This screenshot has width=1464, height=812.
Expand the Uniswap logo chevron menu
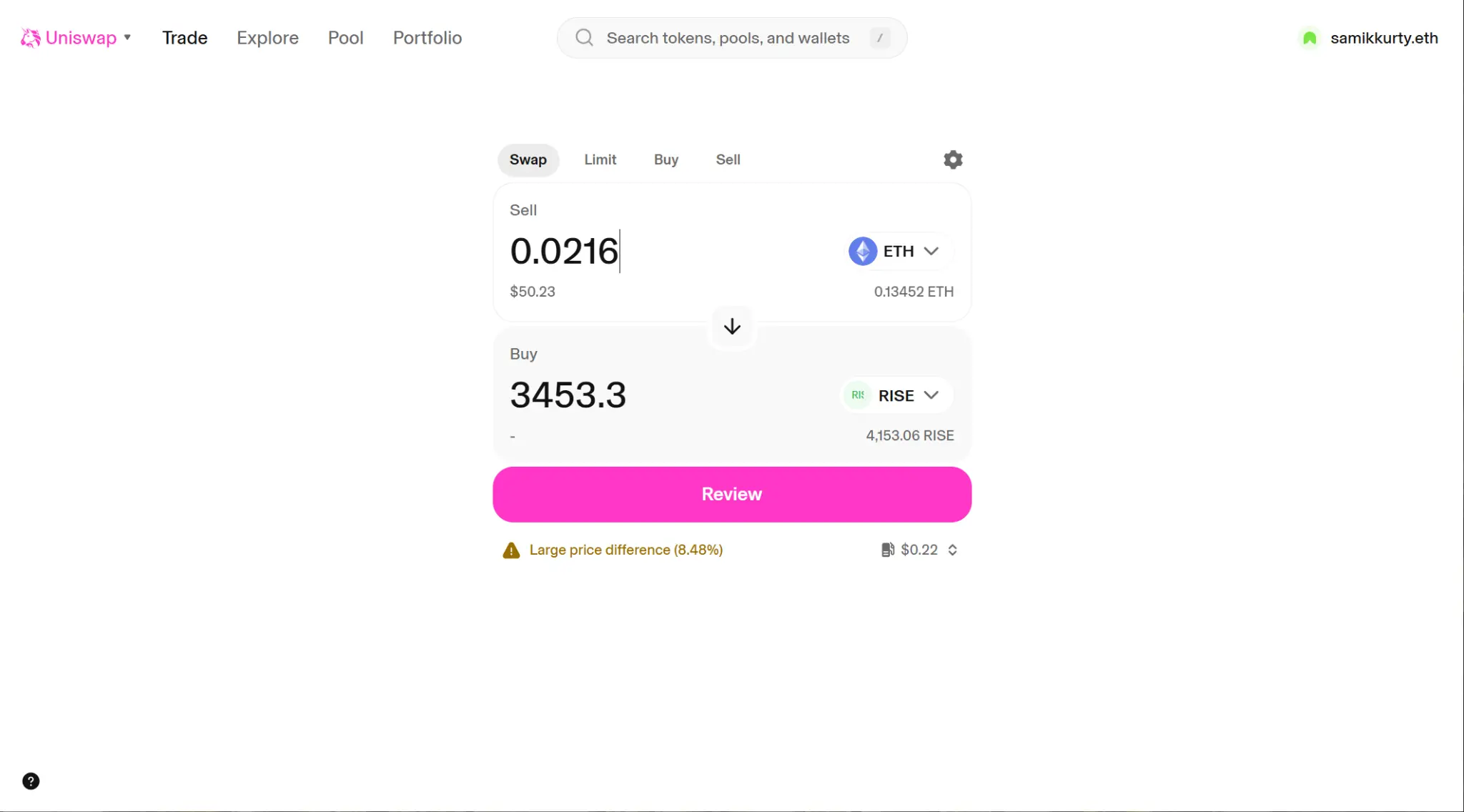pyautogui.click(x=127, y=37)
